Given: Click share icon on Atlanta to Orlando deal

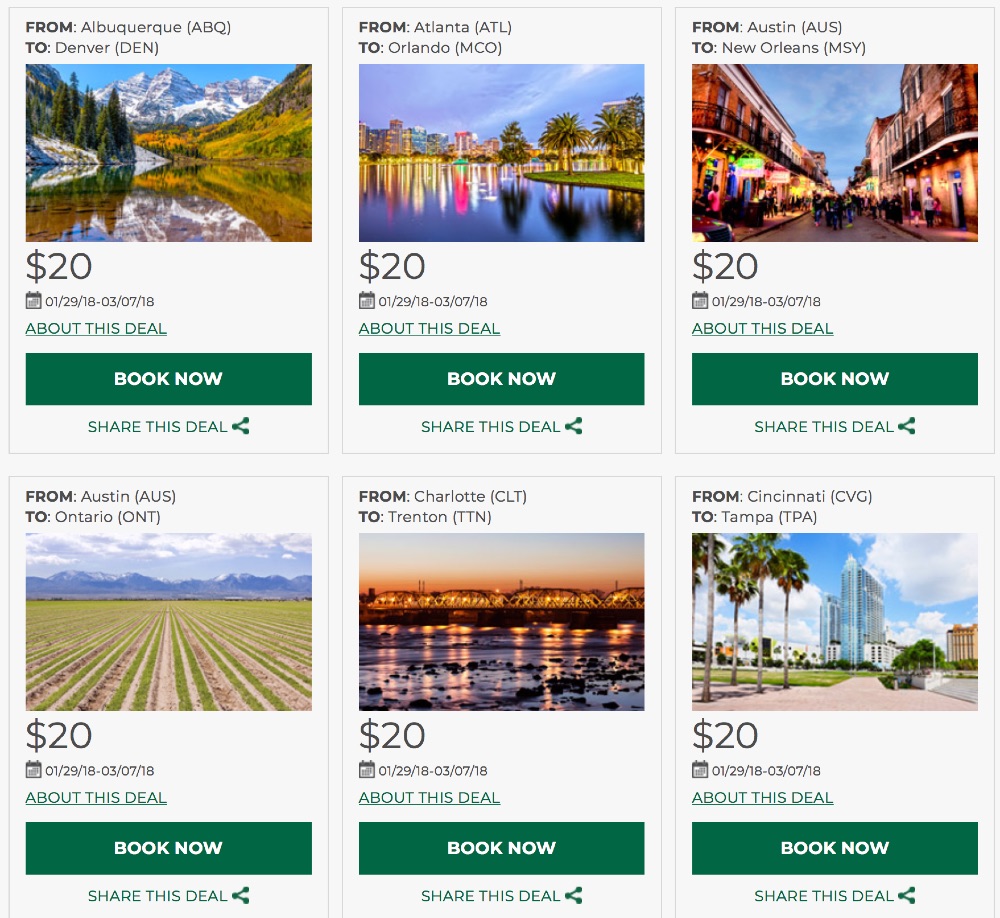Looking at the screenshot, I should pos(574,426).
